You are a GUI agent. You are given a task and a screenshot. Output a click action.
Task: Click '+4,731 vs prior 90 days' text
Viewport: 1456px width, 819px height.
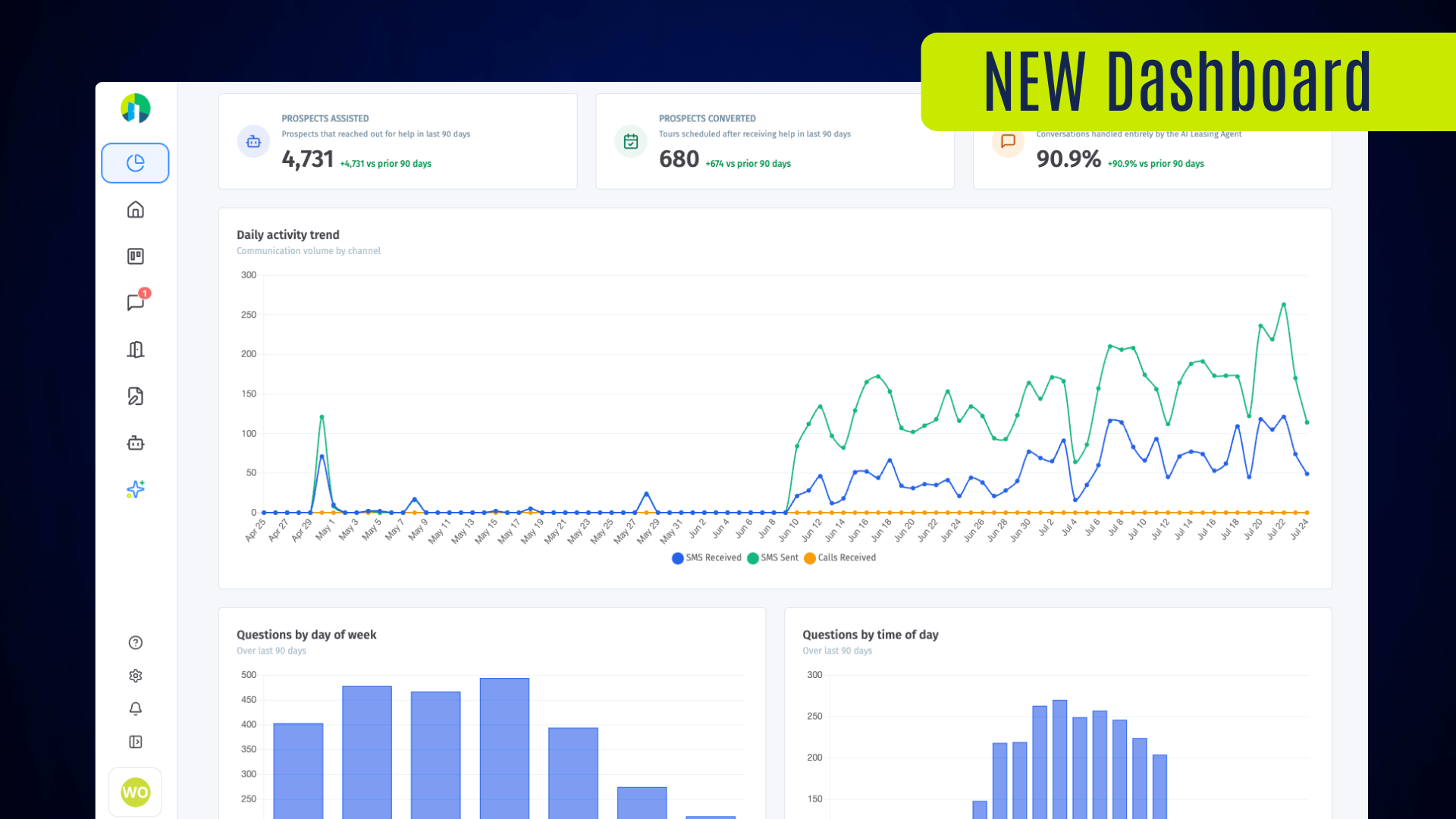click(x=385, y=164)
